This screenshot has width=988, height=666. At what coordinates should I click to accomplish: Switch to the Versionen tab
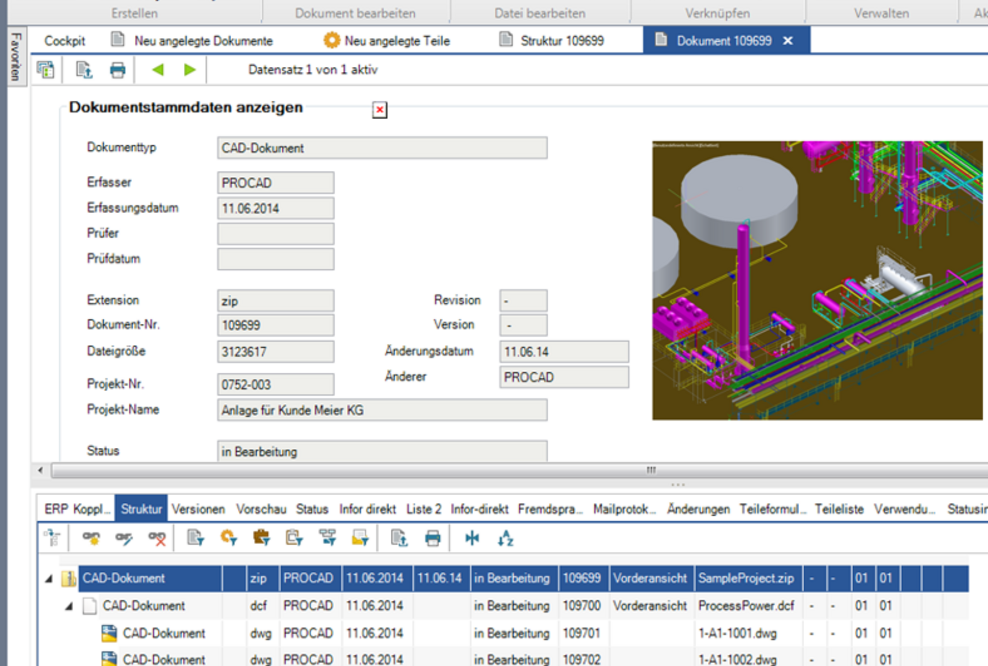click(x=198, y=509)
